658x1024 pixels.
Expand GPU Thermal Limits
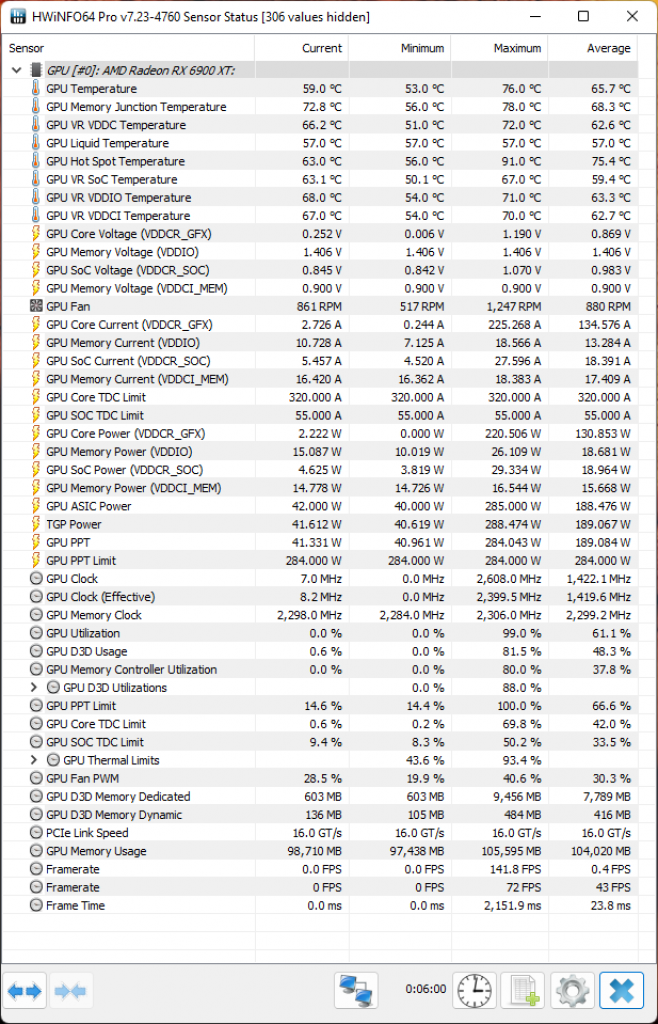(35, 760)
